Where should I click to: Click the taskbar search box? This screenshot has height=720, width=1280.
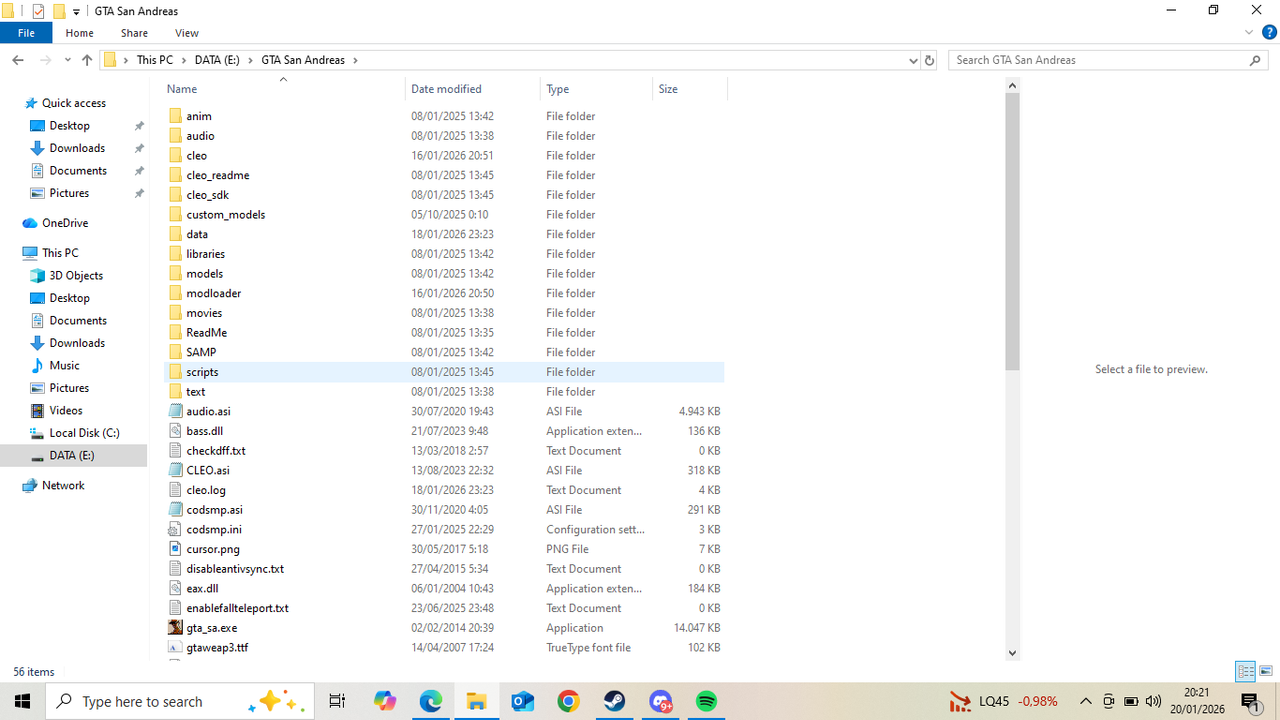click(x=180, y=701)
